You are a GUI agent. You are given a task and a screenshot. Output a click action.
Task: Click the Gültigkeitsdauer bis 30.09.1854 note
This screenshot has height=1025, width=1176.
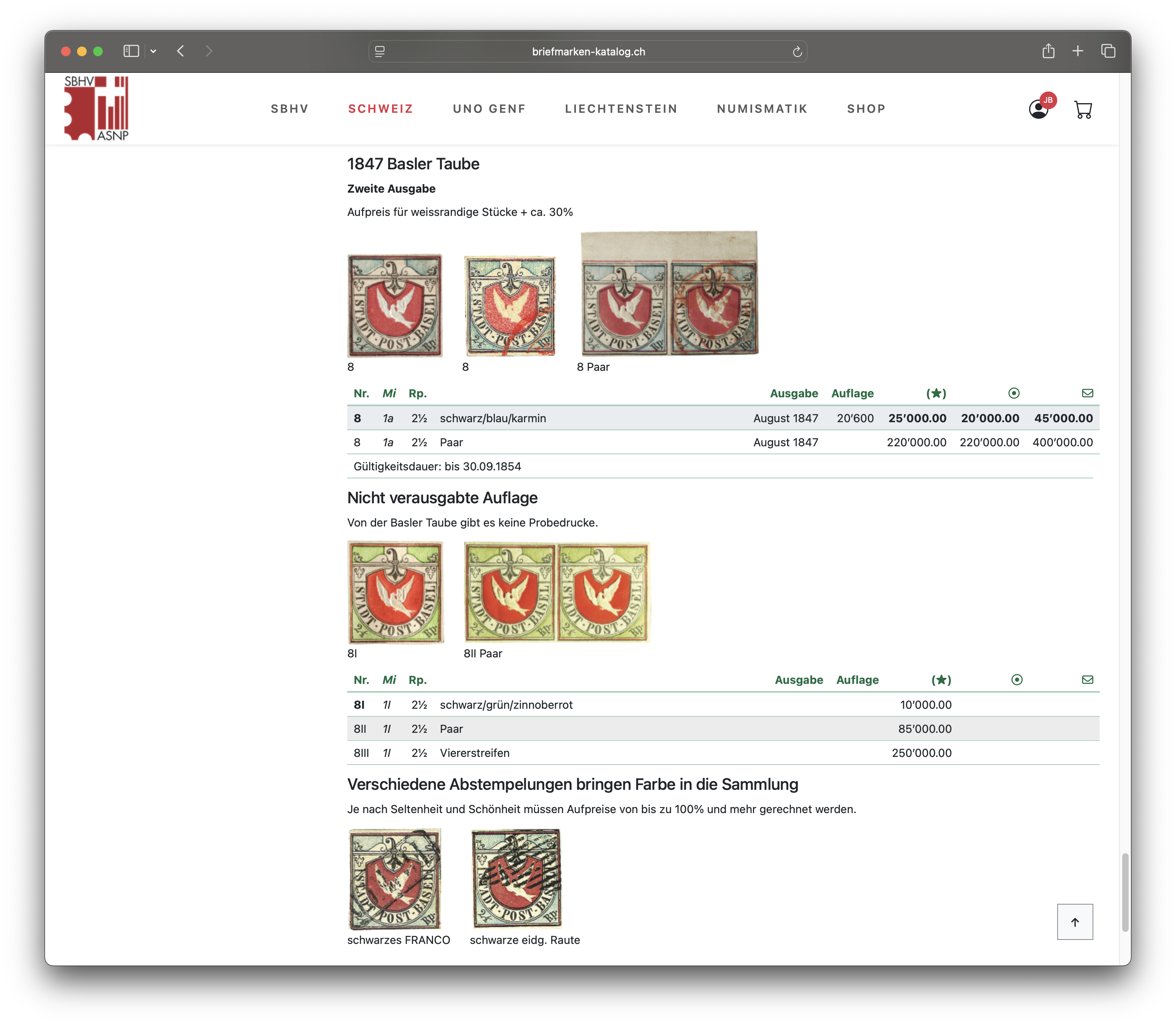tap(437, 466)
